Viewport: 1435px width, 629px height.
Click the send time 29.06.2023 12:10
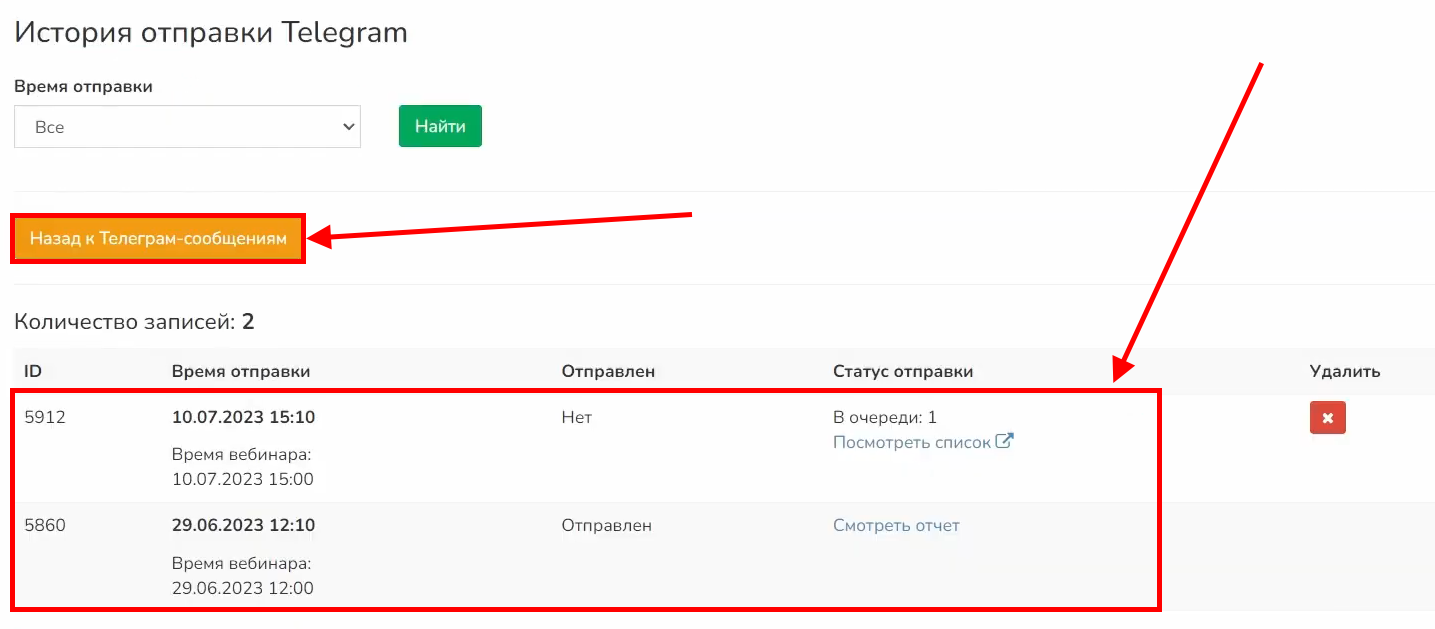coord(243,525)
